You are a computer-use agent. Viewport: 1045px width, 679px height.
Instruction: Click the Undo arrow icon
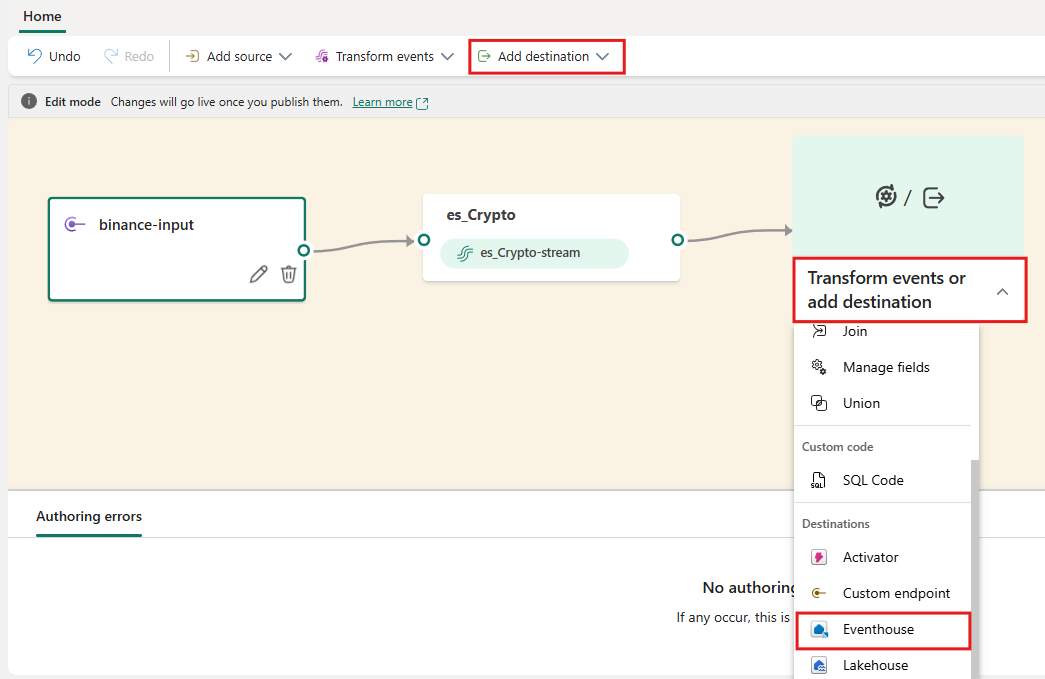[35, 56]
